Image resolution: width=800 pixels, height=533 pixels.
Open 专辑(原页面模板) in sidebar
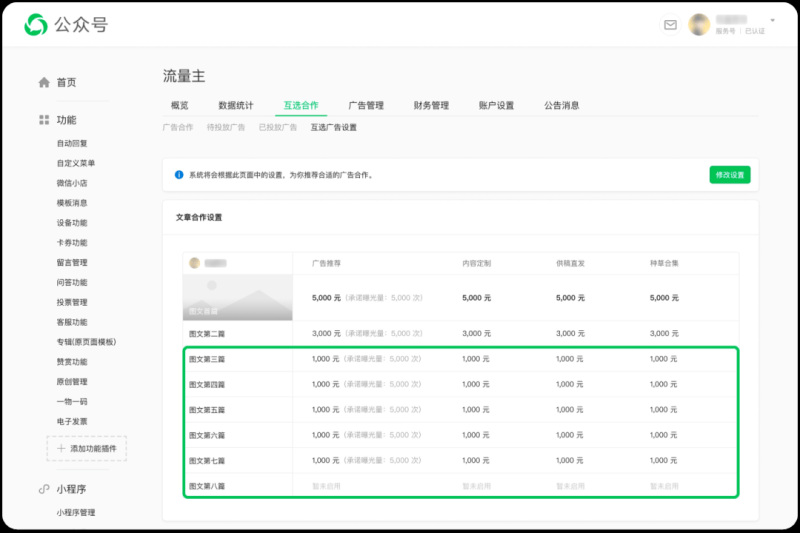pos(86,342)
